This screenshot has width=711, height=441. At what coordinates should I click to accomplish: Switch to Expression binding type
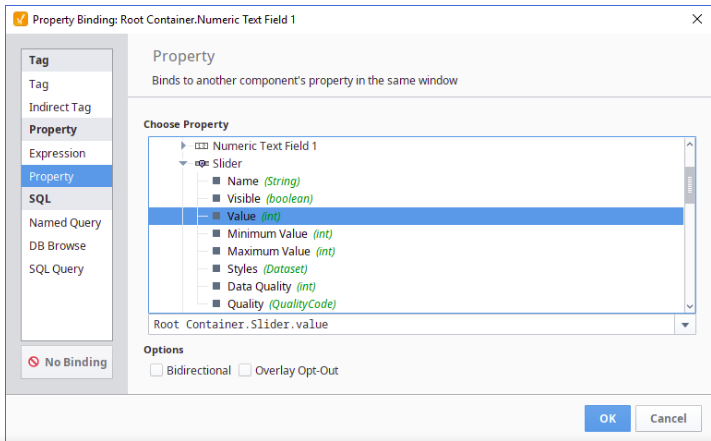57,153
